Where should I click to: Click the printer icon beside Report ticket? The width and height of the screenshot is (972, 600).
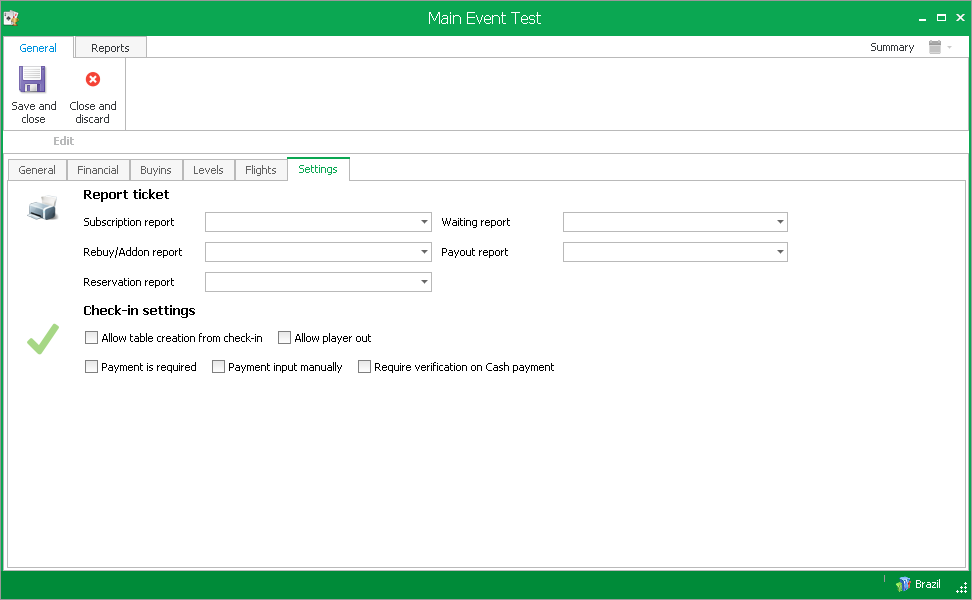coord(42,208)
